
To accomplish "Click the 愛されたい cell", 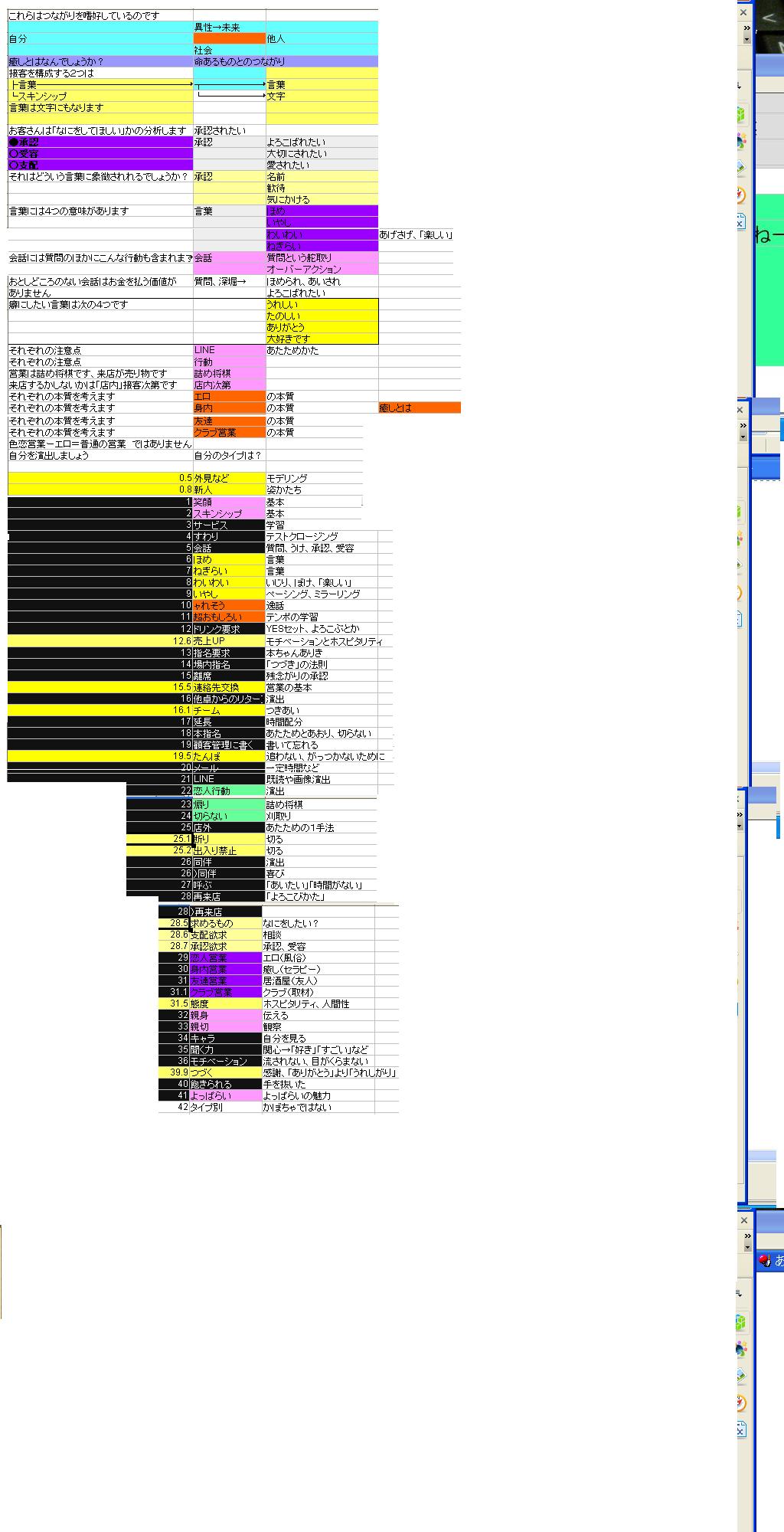I will coord(322,165).
